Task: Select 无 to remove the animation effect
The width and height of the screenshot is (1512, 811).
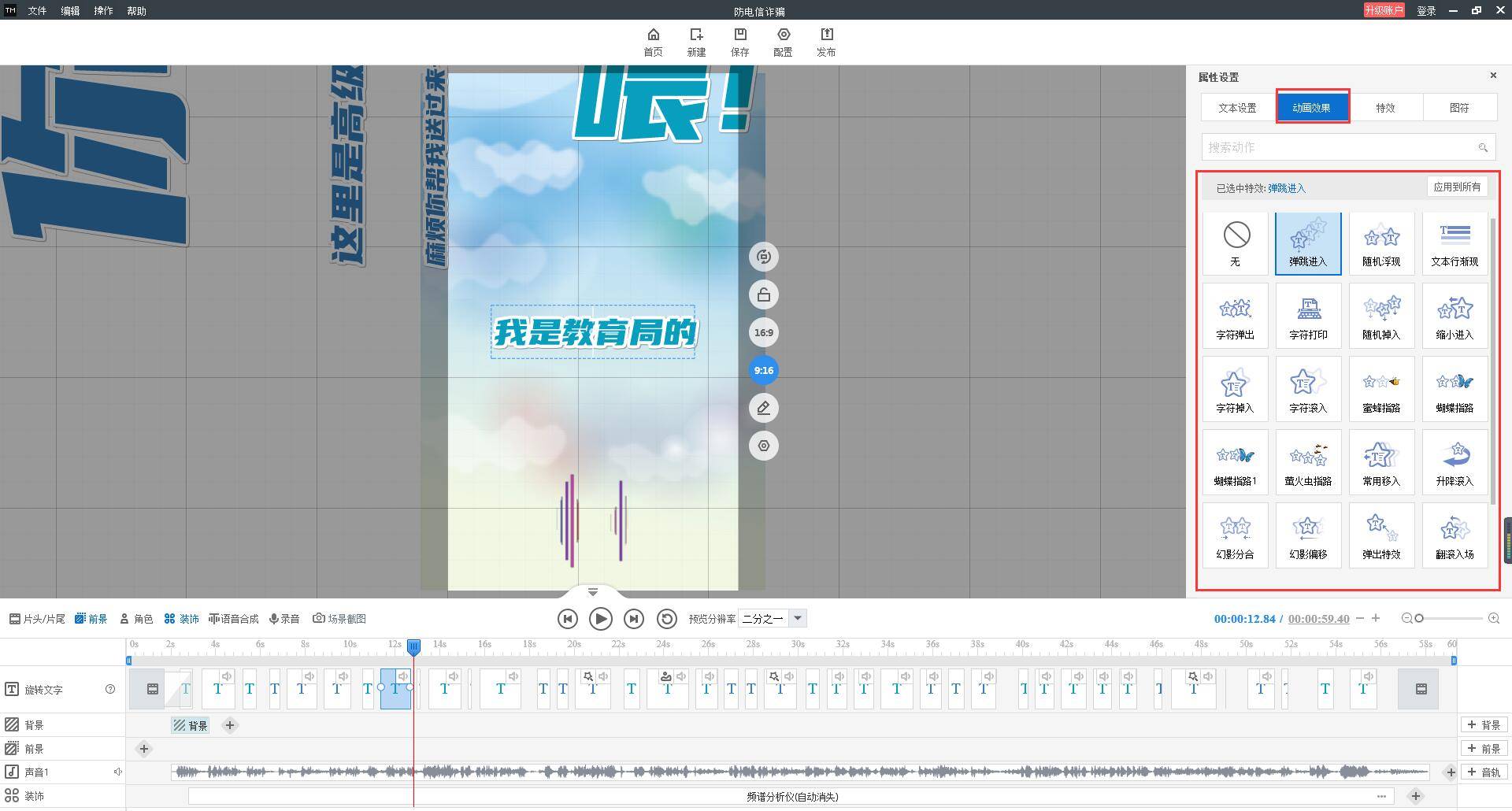Action: click(x=1235, y=242)
